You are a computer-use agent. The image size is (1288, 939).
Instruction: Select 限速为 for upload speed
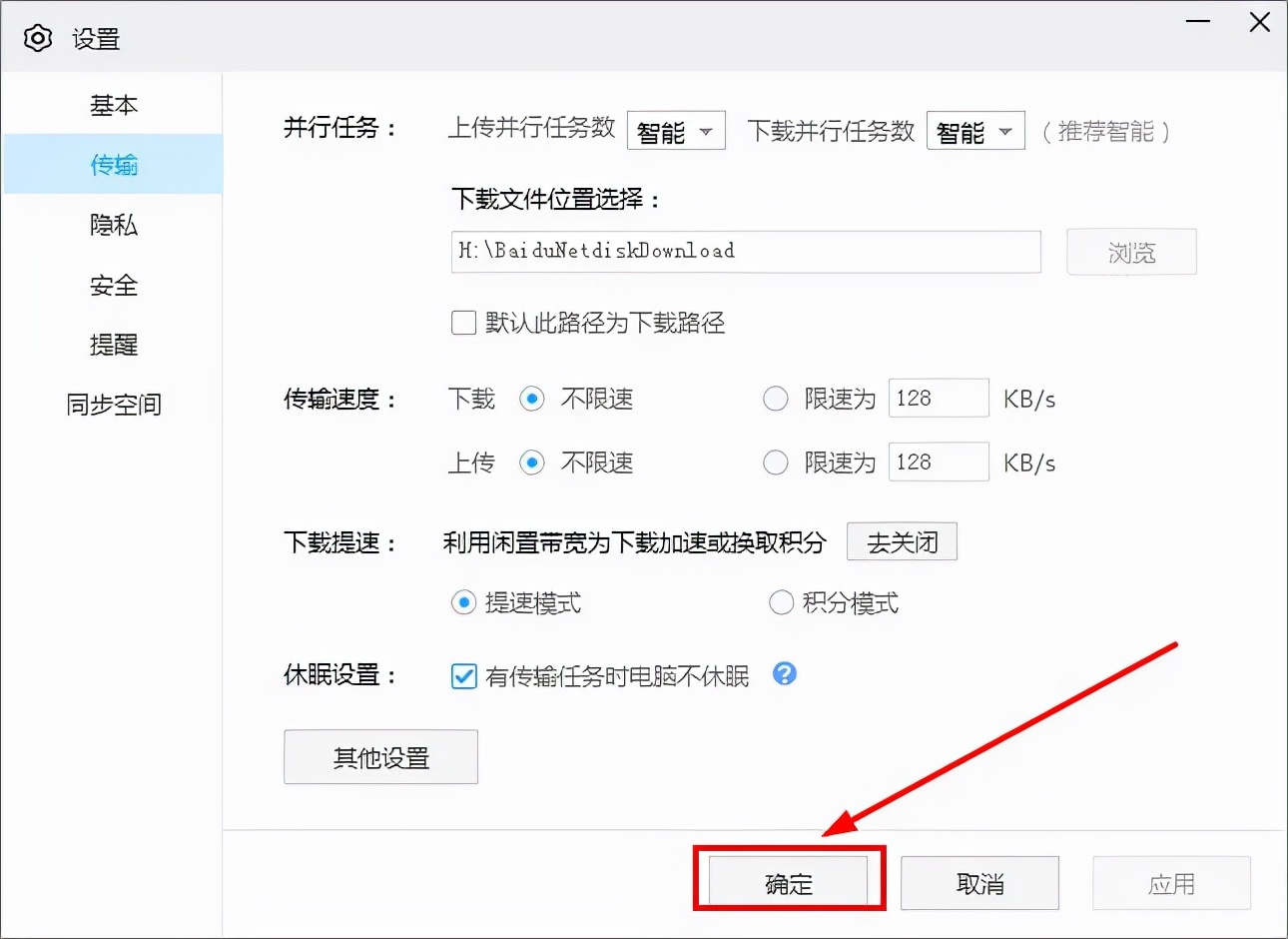tap(776, 462)
